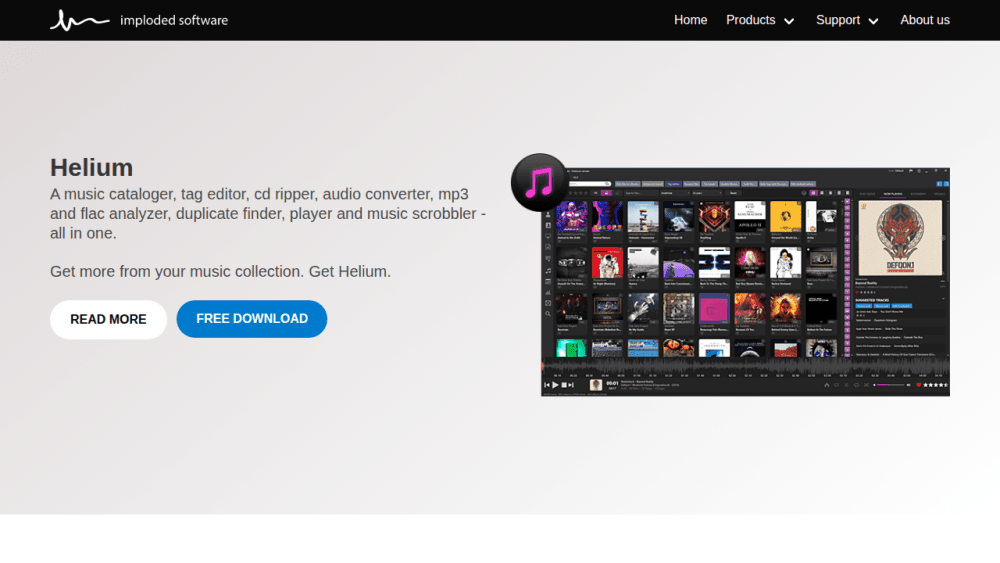Click the imploded software waveform logo

point(80,20)
